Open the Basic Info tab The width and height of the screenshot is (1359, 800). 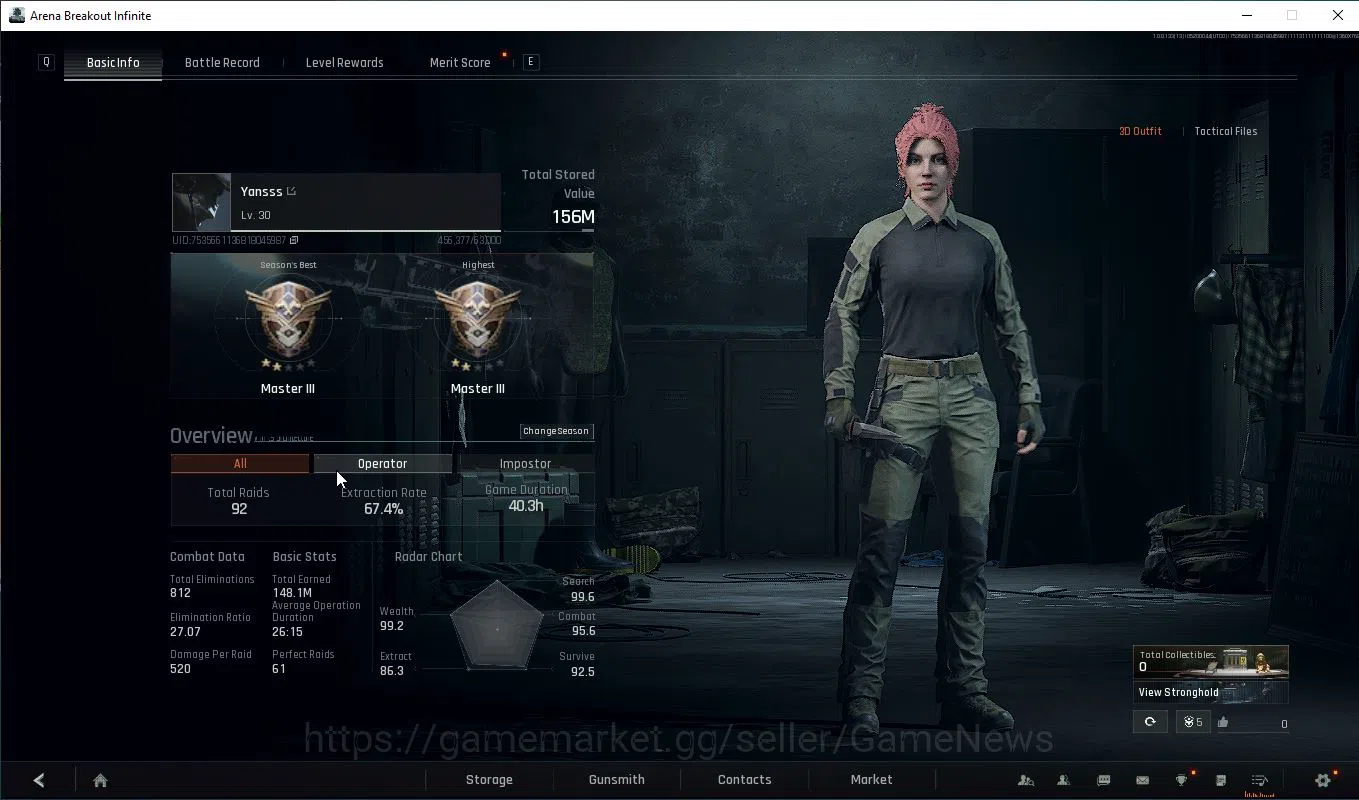(113, 62)
